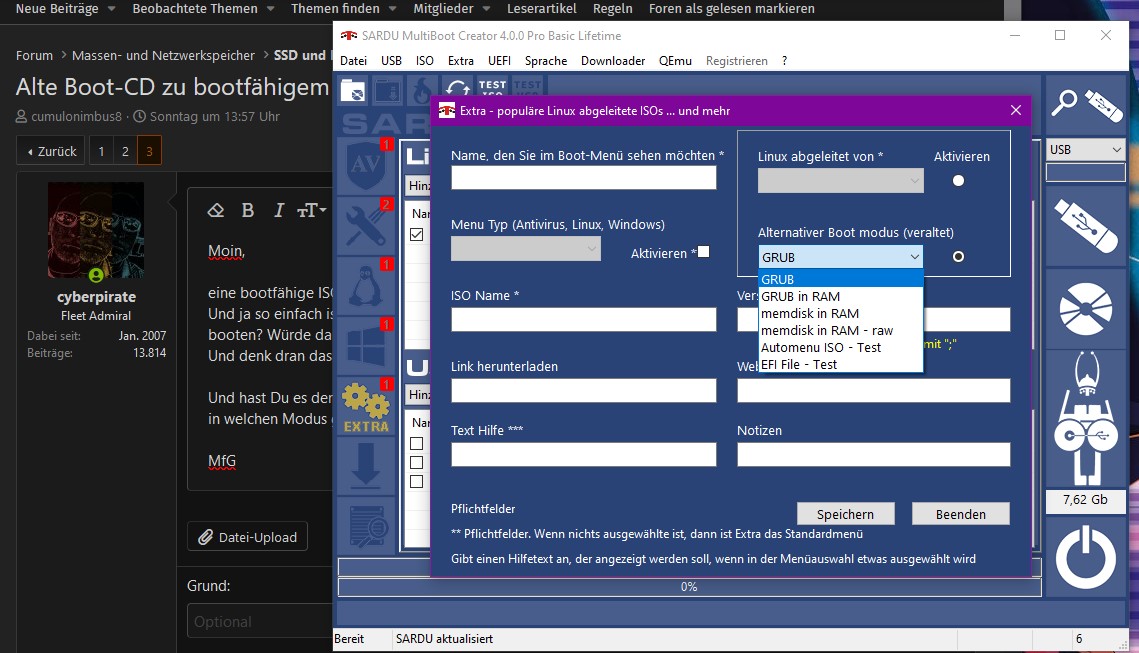Uncheck the checked box in SARDU's Linux list
The image size is (1139, 653).
(416, 235)
